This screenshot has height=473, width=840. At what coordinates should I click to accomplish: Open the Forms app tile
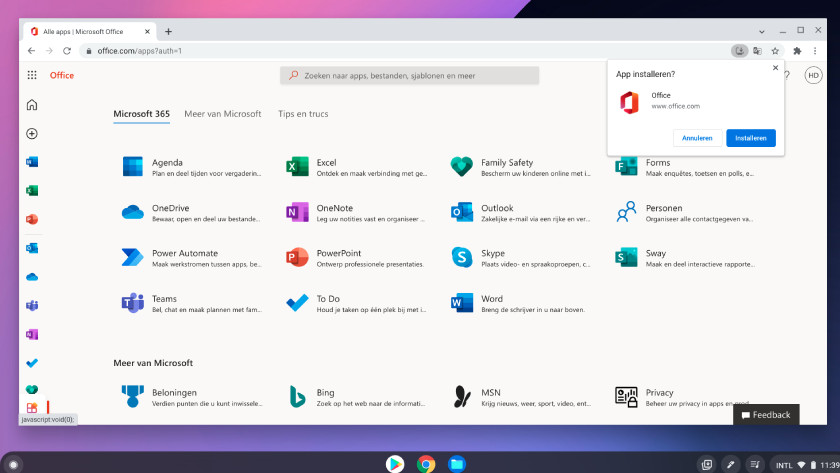685,167
